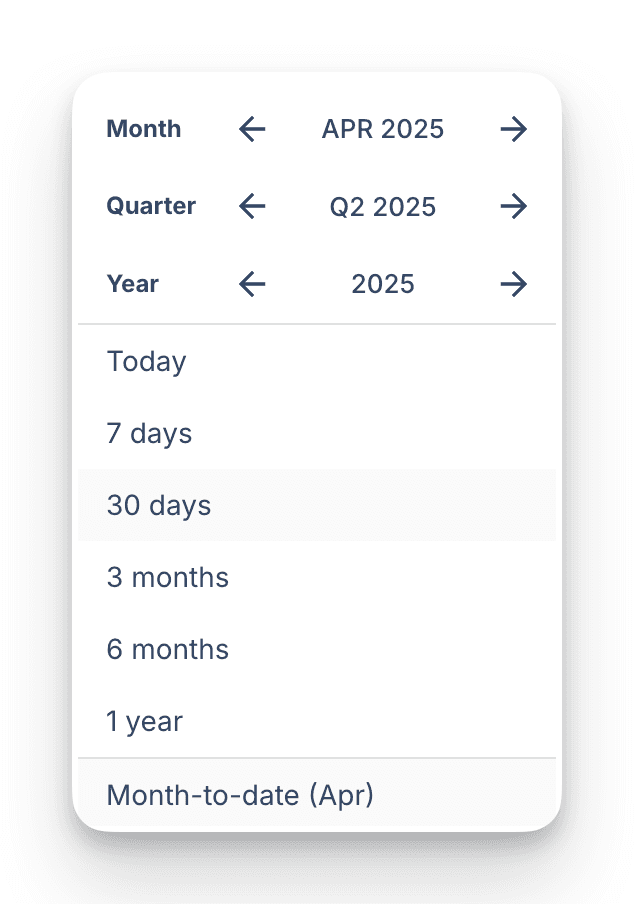The height and width of the screenshot is (904, 634).
Task: Advance to the next year after 2025
Action: click(513, 285)
